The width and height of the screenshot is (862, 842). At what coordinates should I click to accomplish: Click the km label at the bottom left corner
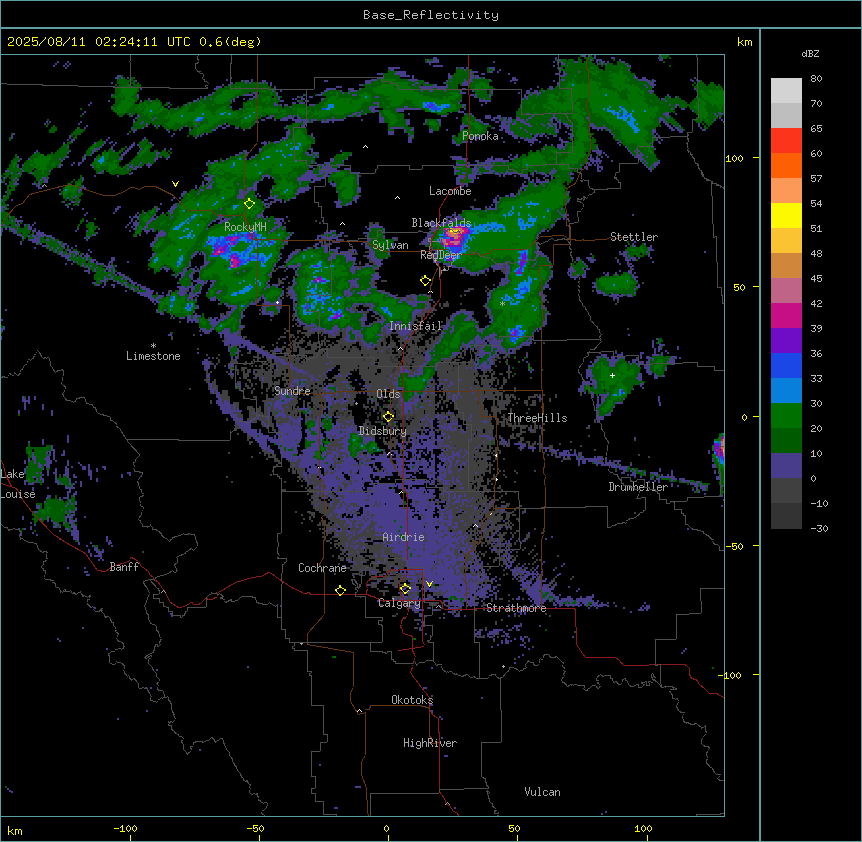point(15,830)
